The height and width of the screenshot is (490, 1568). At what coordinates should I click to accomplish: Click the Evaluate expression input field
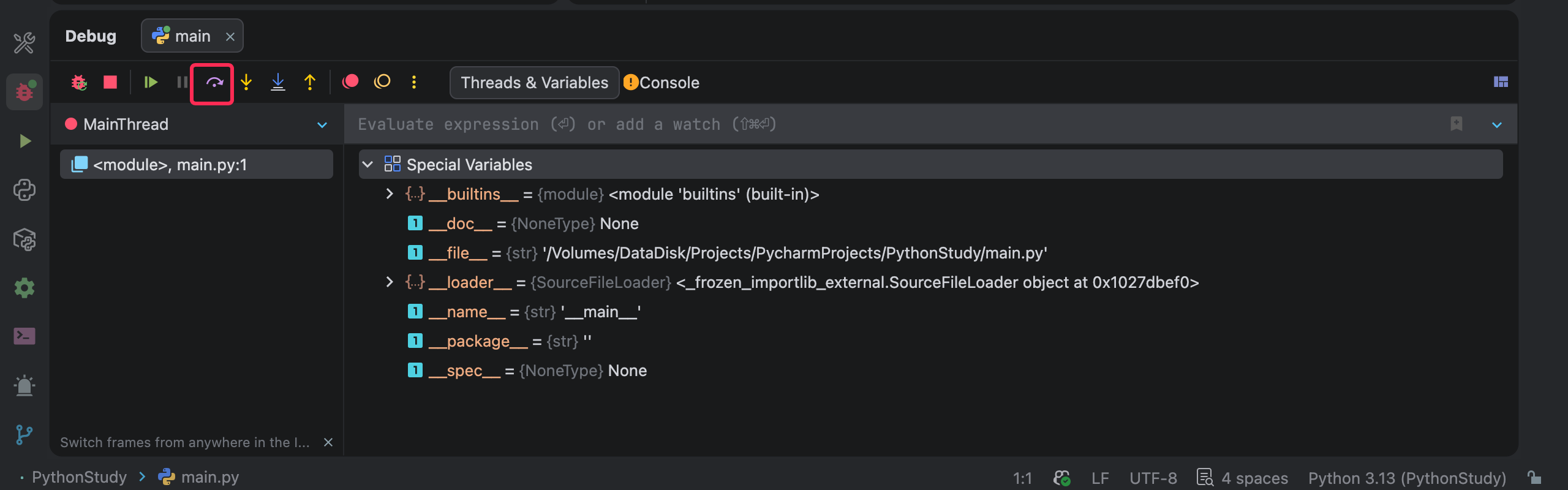[x=858, y=124]
